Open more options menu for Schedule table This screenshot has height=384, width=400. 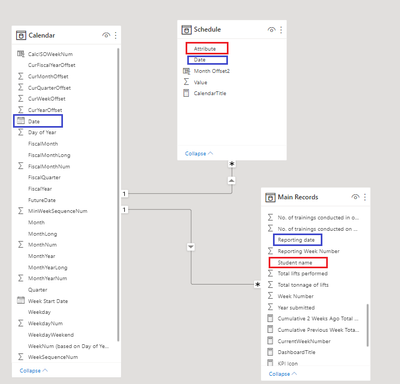click(x=281, y=30)
